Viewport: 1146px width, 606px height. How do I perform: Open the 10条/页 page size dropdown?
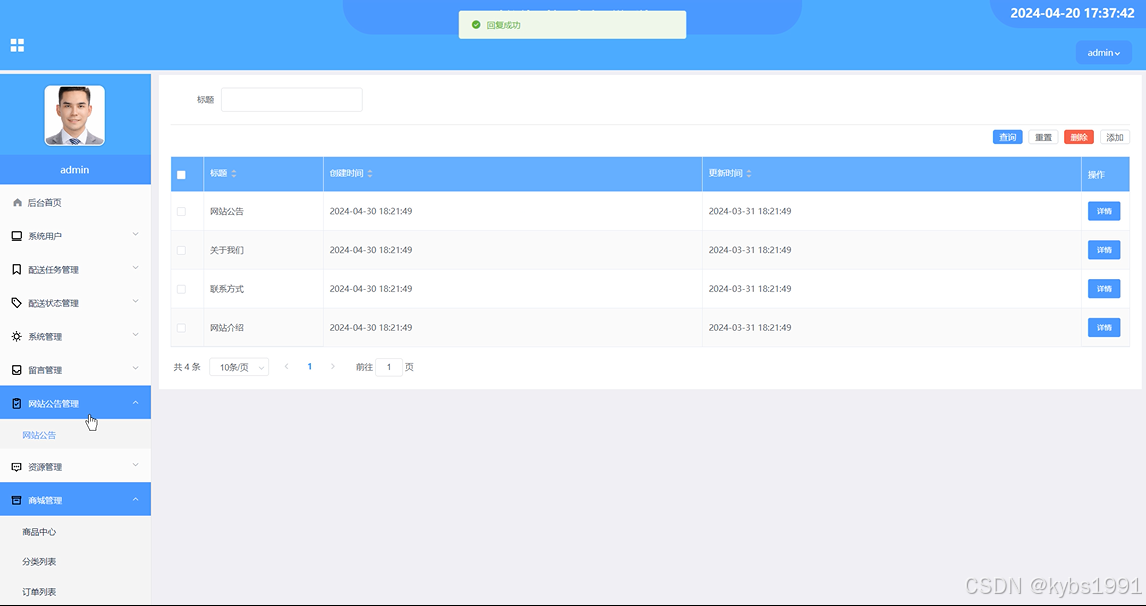click(x=239, y=367)
